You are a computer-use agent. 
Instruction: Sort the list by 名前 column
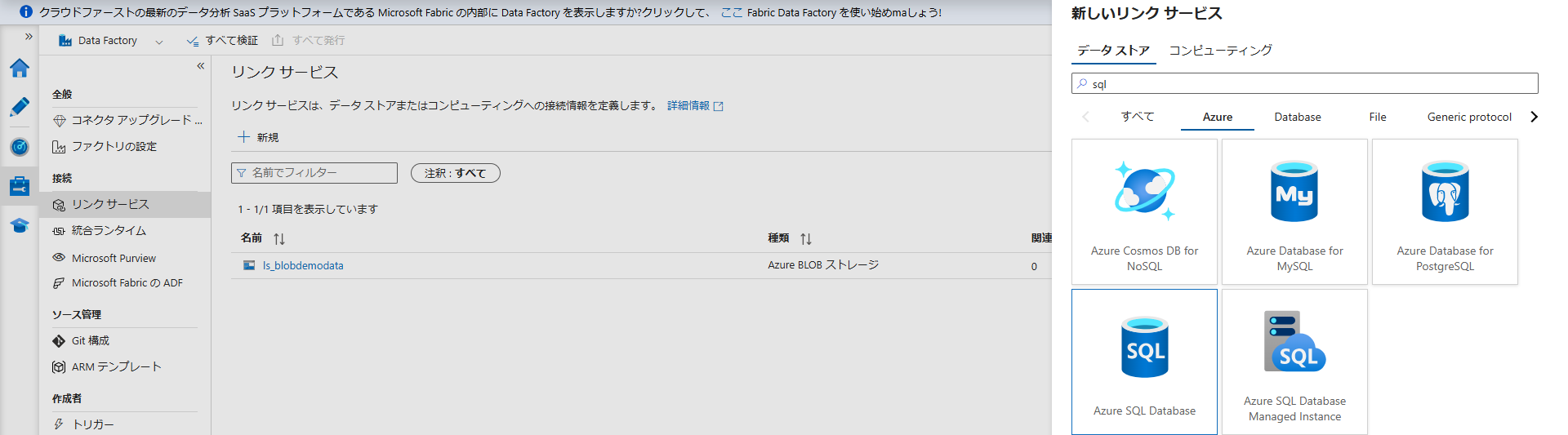[278, 238]
